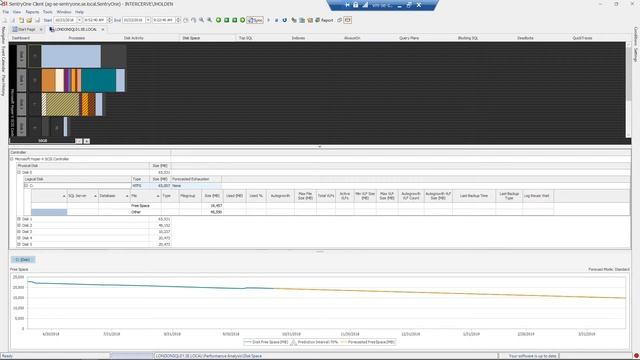Open the Tools menu
Viewport: 640px width, 360px height.
point(48,12)
